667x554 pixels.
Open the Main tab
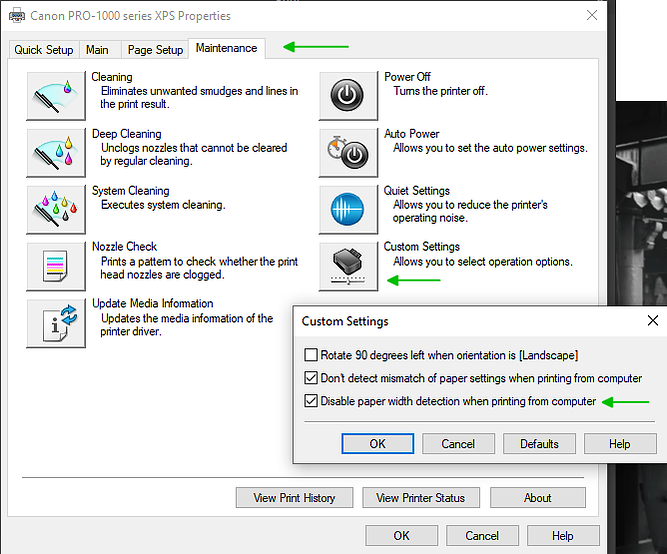100,50
